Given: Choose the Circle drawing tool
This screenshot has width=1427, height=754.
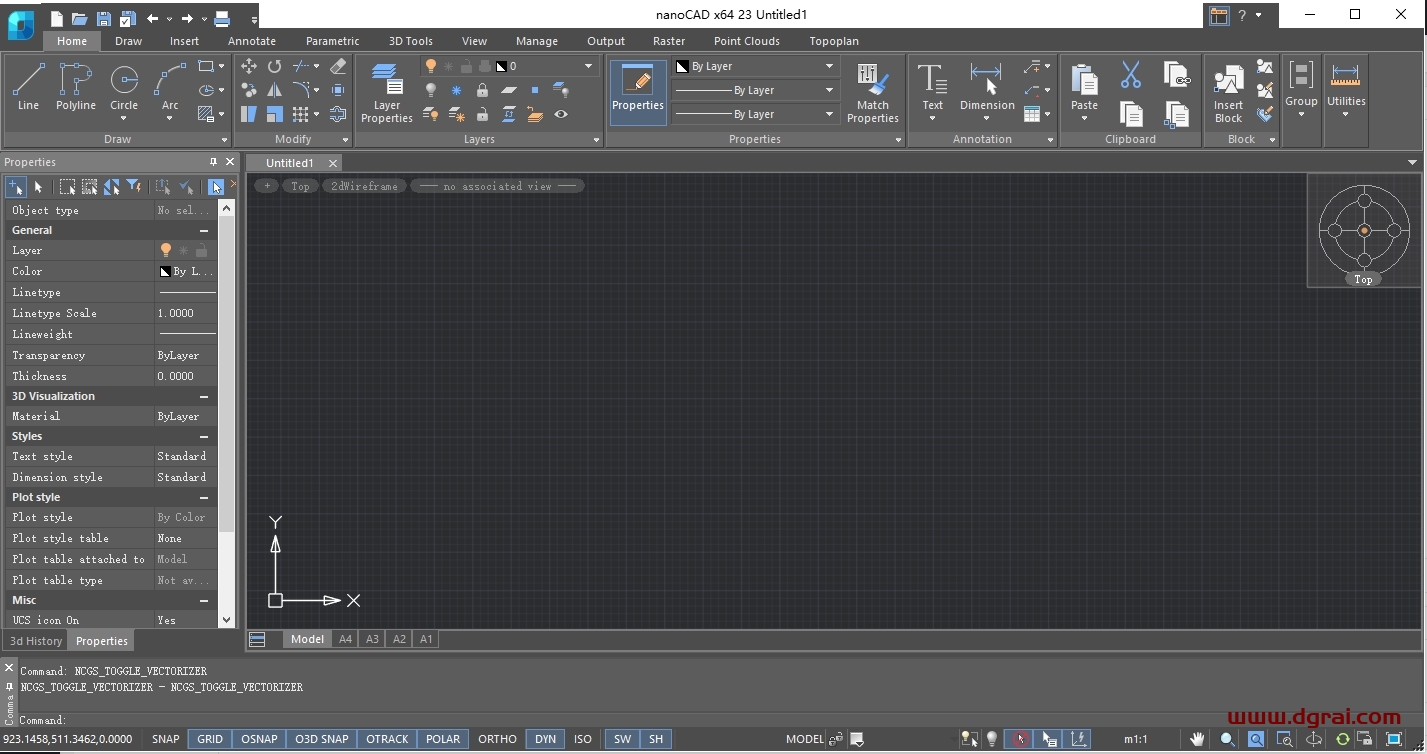Looking at the screenshot, I should pyautogui.click(x=124, y=86).
